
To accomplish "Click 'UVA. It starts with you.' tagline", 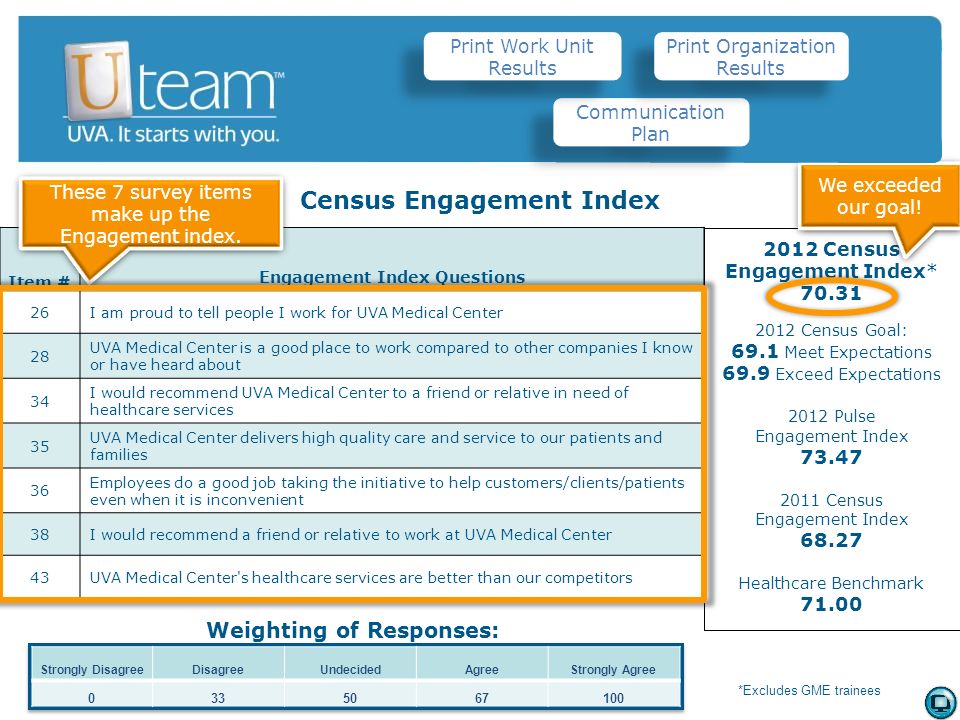I will [173, 134].
